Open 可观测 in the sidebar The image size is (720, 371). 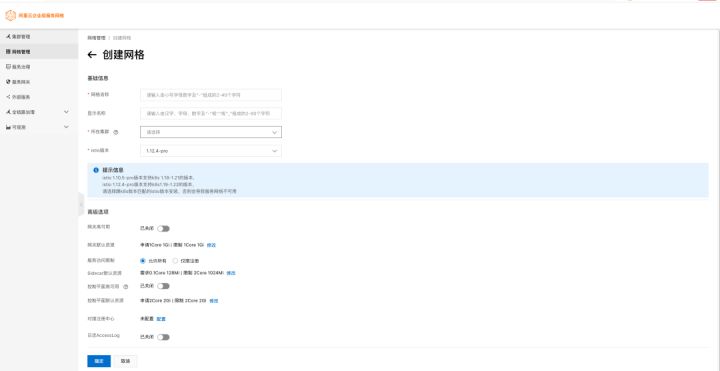39,127
